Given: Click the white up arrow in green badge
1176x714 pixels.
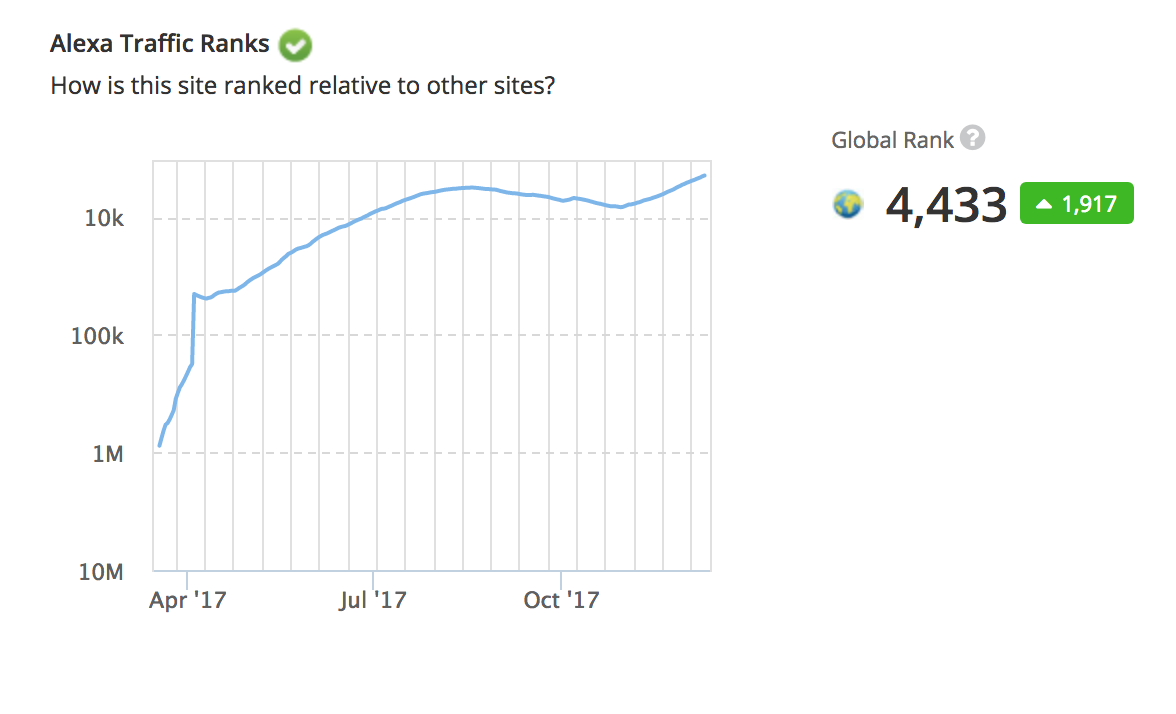Looking at the screenshot, I should pos(1044,204).
